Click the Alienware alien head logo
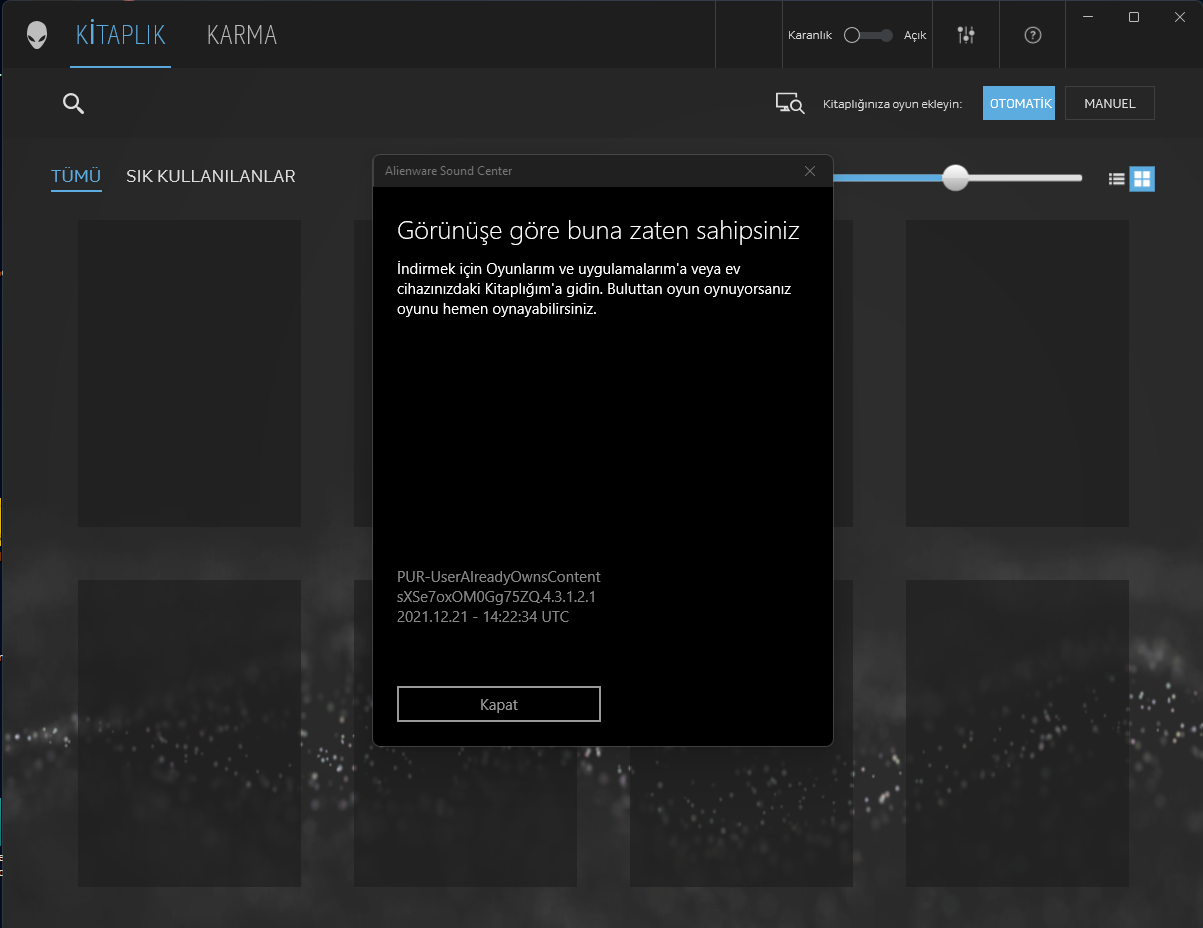 click(37, 35)
